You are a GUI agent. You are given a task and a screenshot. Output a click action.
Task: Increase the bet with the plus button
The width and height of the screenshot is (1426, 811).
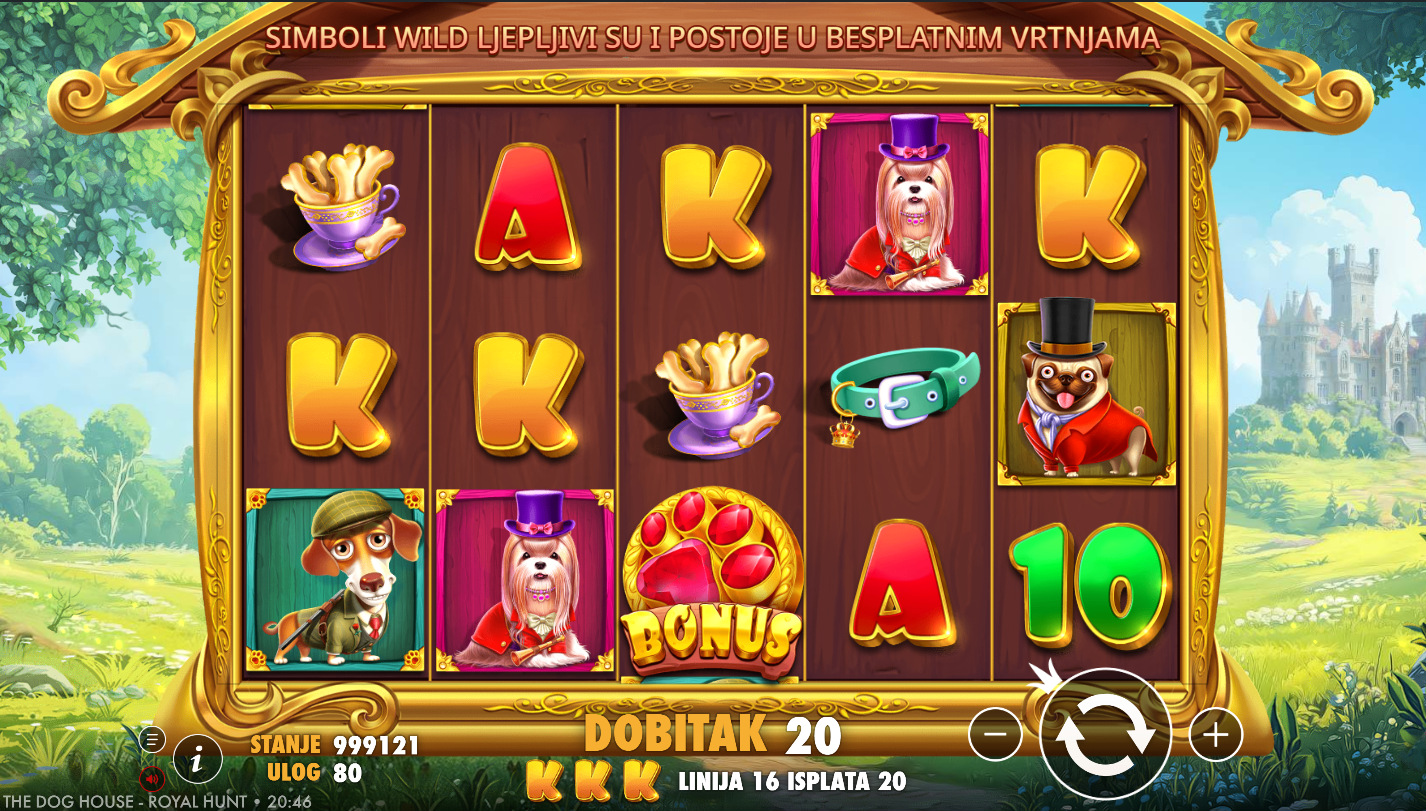[x=1215, y=735]
